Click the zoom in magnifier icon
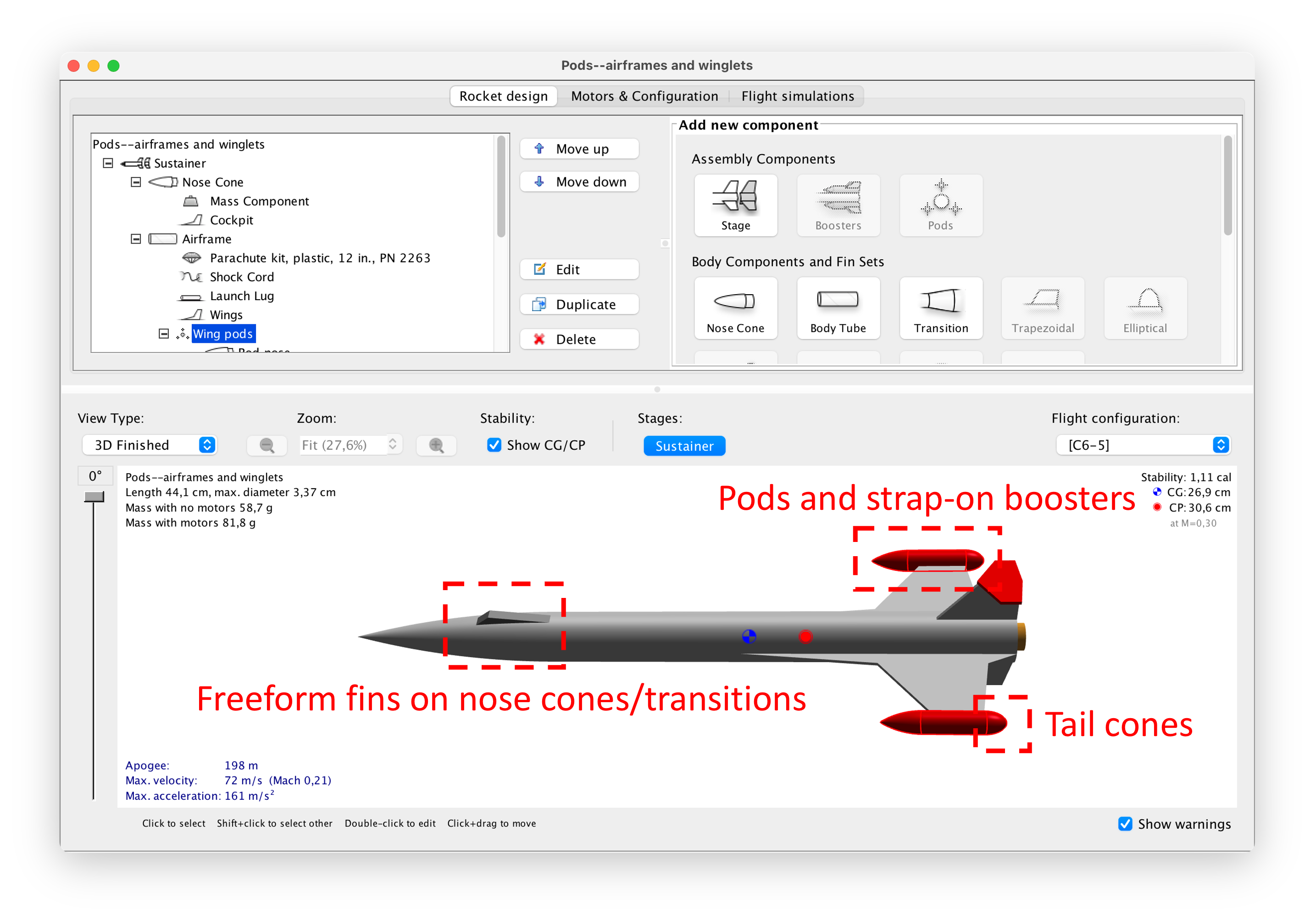The width and height of the screenshot is (1316, 921). pos(436,446)
